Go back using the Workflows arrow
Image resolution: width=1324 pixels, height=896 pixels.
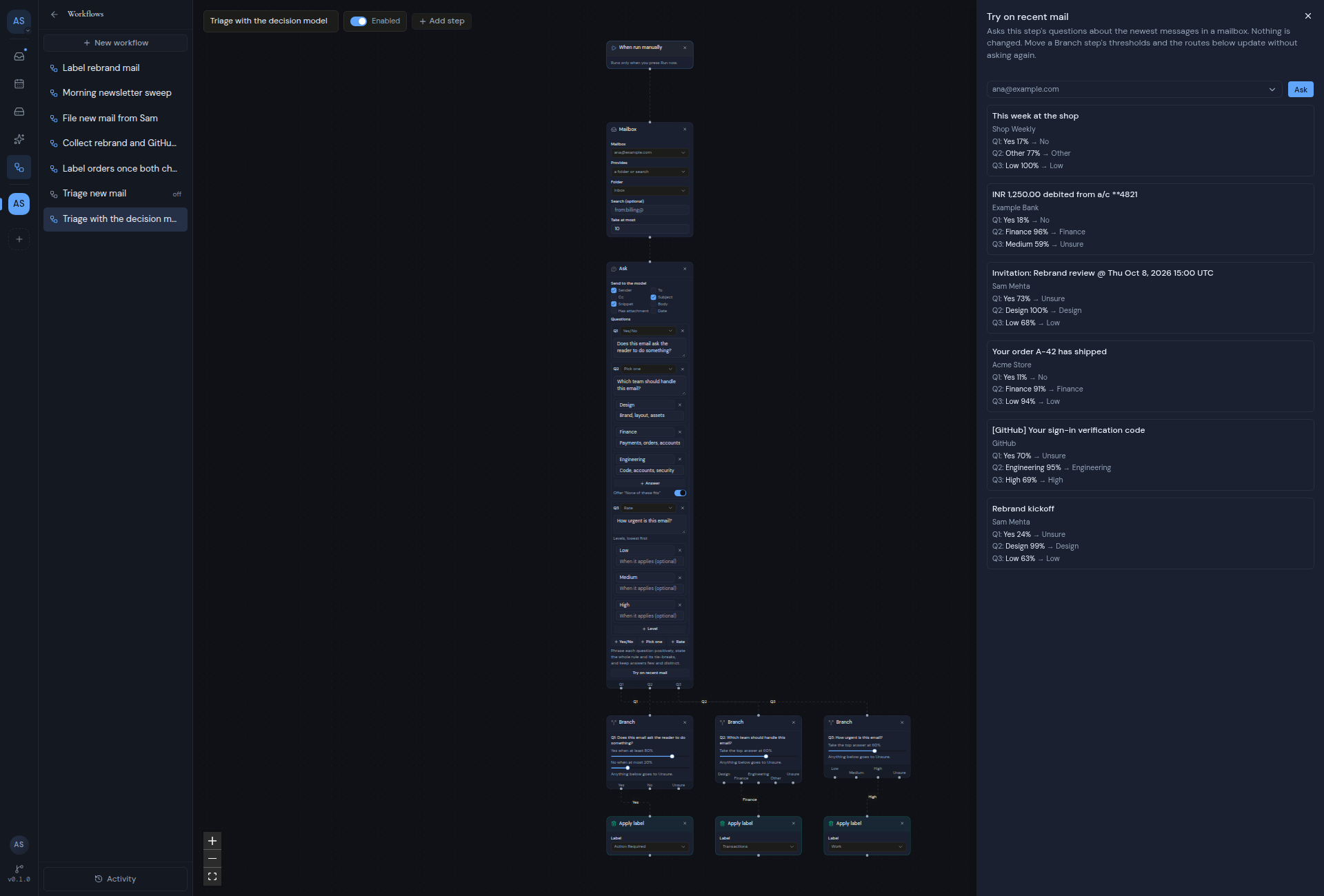click(54, 14)
